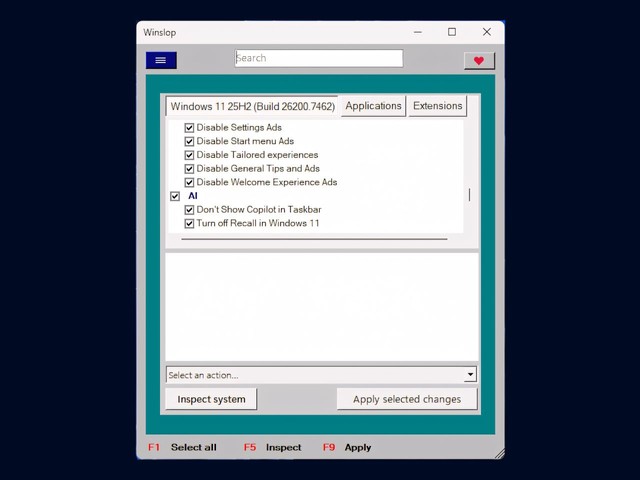Click Apply selected changes button
Viewport: 640px width, 480px height.
(x=407, y=399)
